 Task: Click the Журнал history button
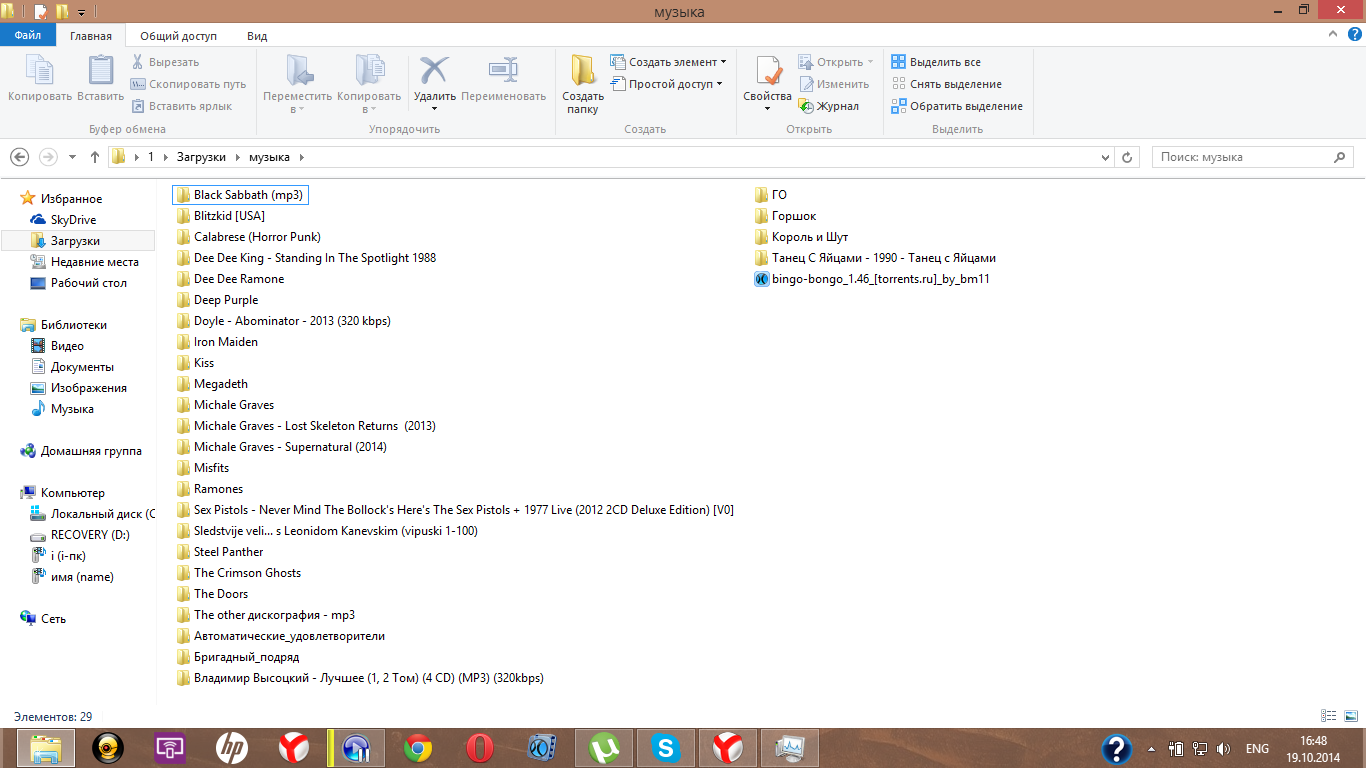click(x=828, y=106)
